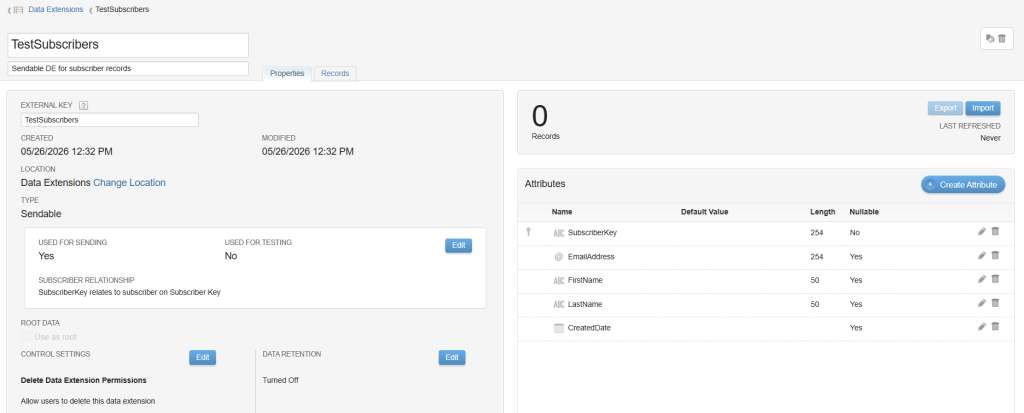Edit the Control Settings

coord(202,357)
